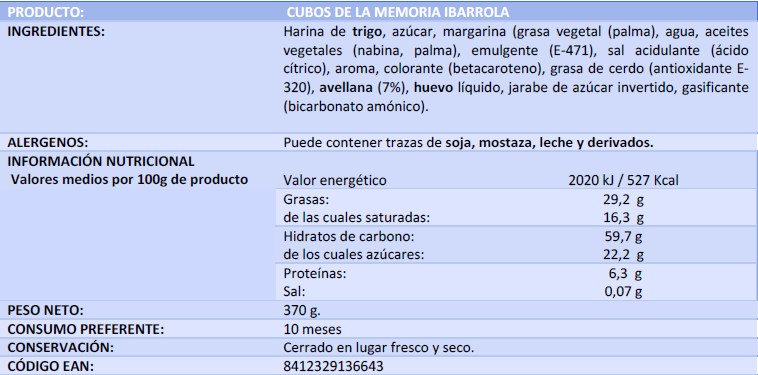Click the bold word trigo in ingredients
This screenshot has width=758, height=375.
pos(365,32)
